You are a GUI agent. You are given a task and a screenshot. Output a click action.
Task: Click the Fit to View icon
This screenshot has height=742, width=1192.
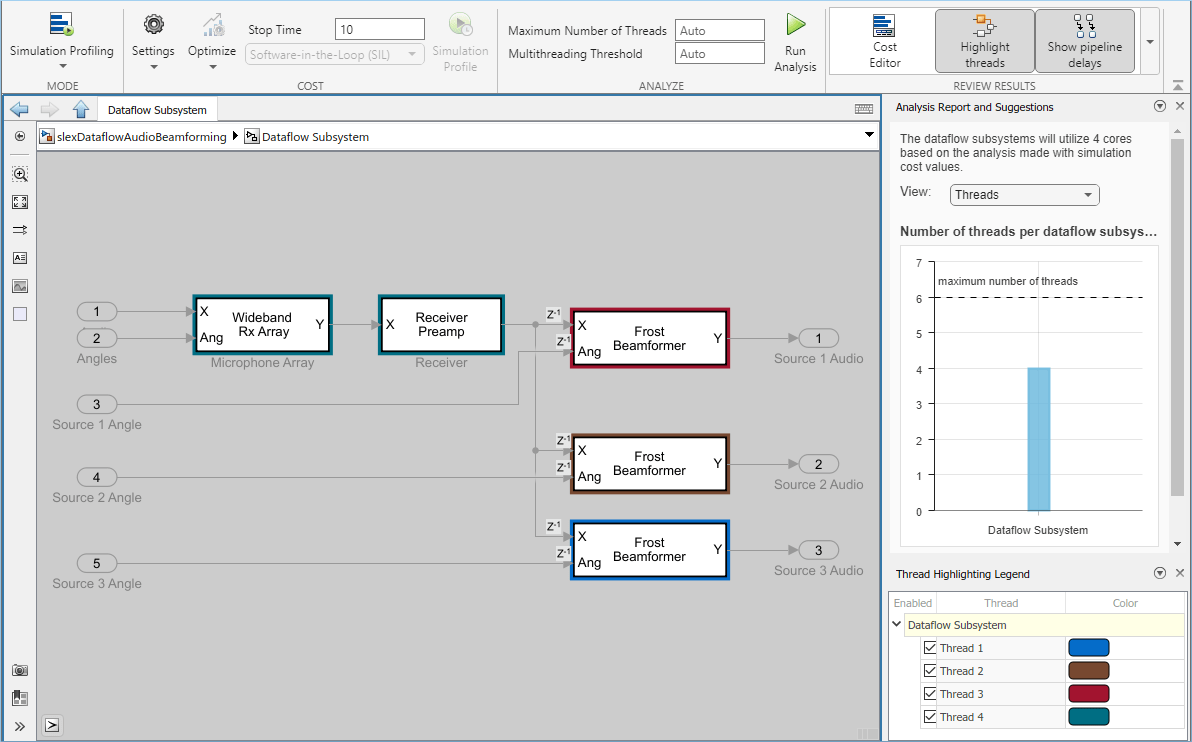point(20,202)
